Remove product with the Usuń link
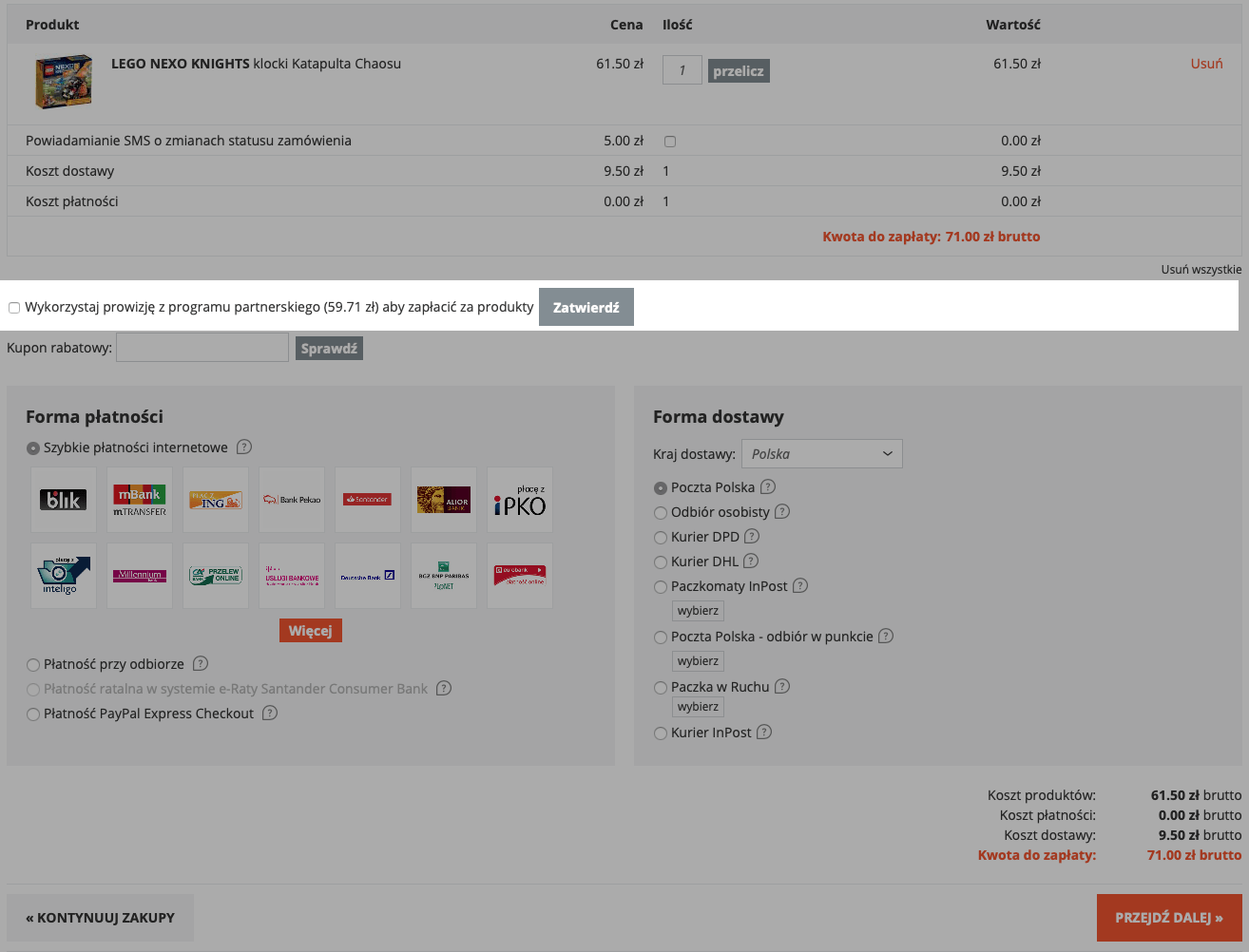This screenshot has height=952, width=1249. point(1206,64)
